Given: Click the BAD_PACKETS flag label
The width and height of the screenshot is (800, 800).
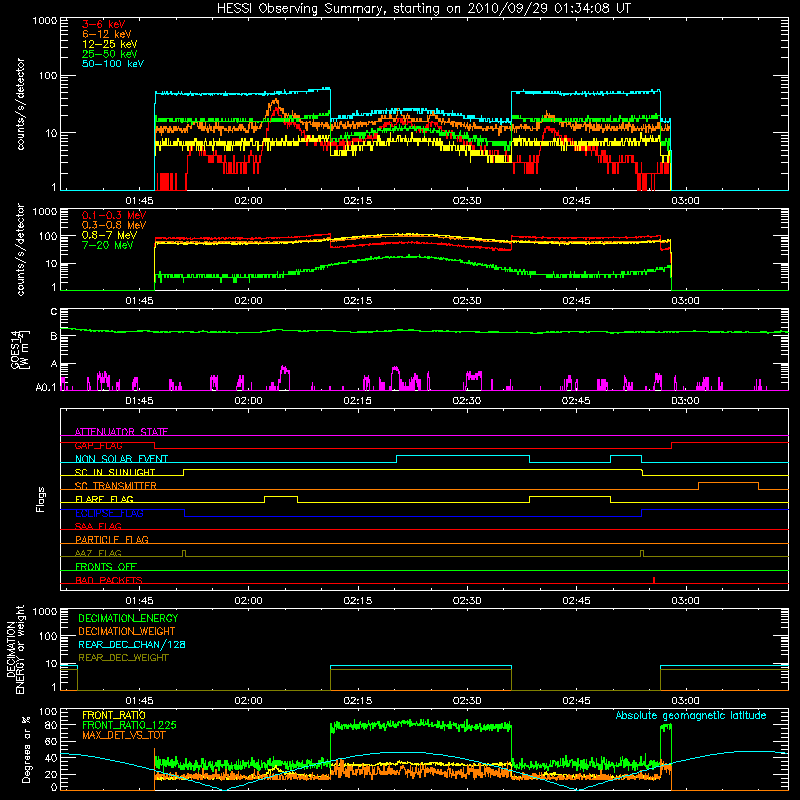Looking at the screenshot, I should click(x=109, y=580).
